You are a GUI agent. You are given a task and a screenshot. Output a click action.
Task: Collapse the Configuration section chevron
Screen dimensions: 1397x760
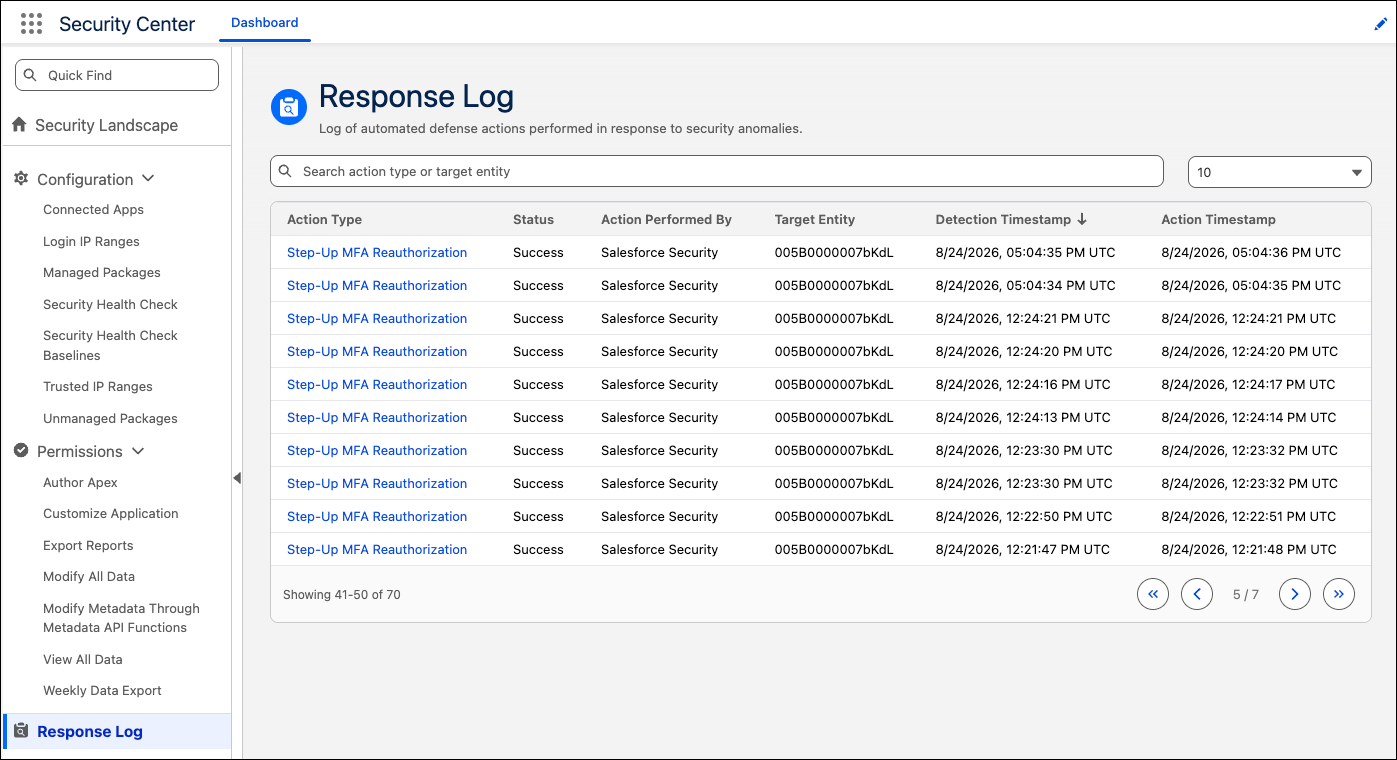pyautogui.click(x=148, y=179)
